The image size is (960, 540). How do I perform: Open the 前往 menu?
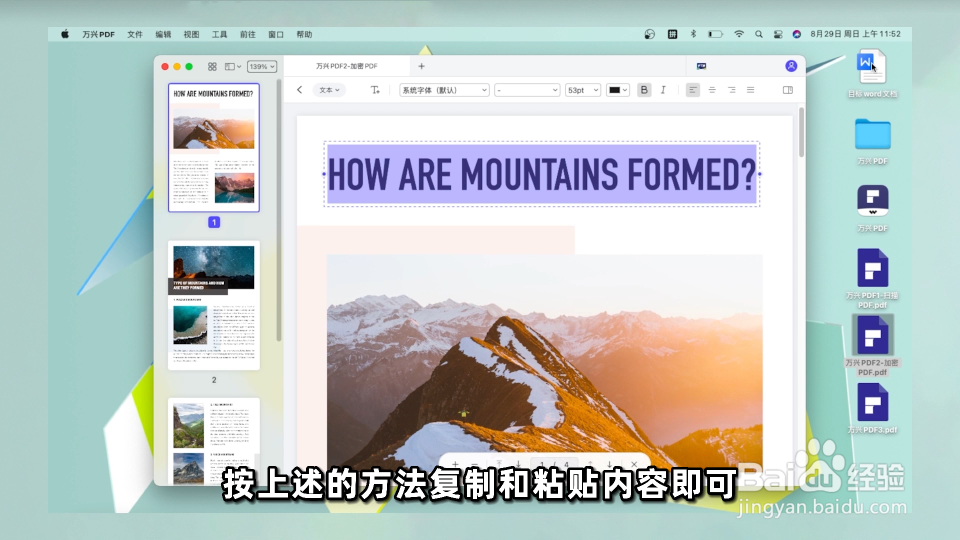coord(248,34)
